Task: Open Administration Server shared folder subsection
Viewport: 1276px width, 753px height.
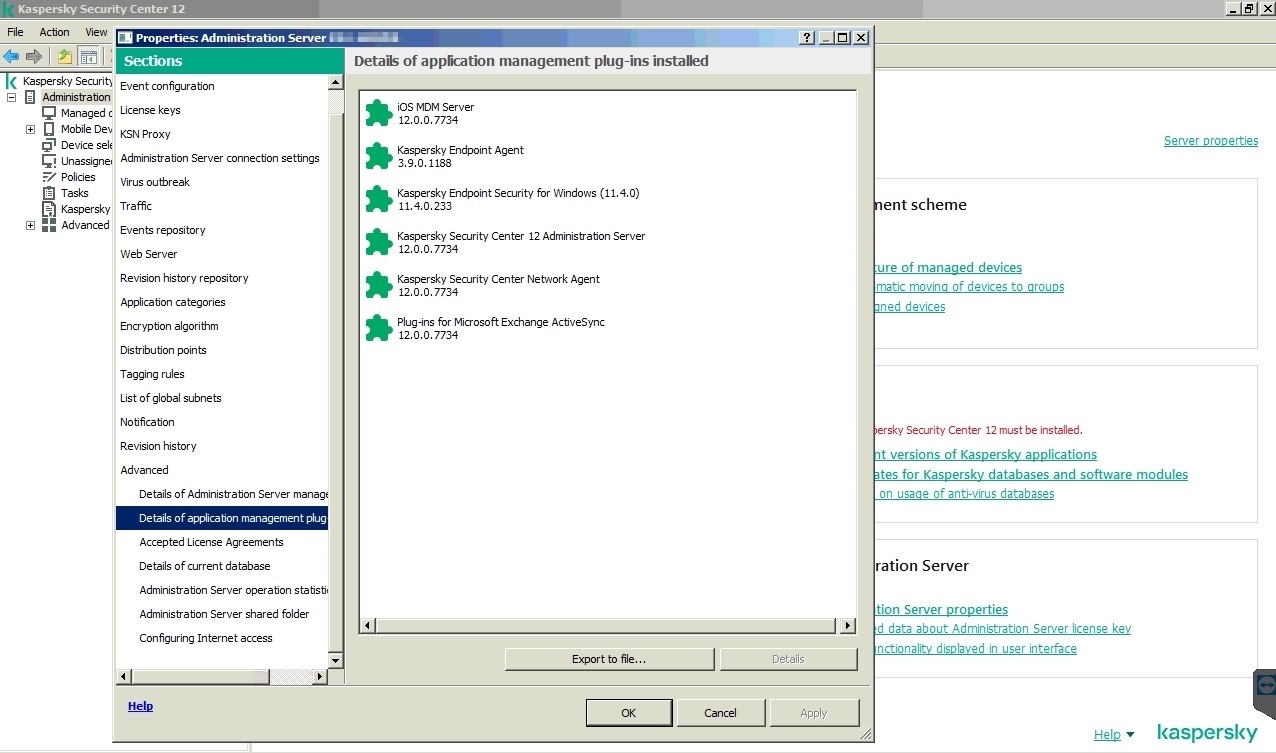Action: (x=222, y=614)
